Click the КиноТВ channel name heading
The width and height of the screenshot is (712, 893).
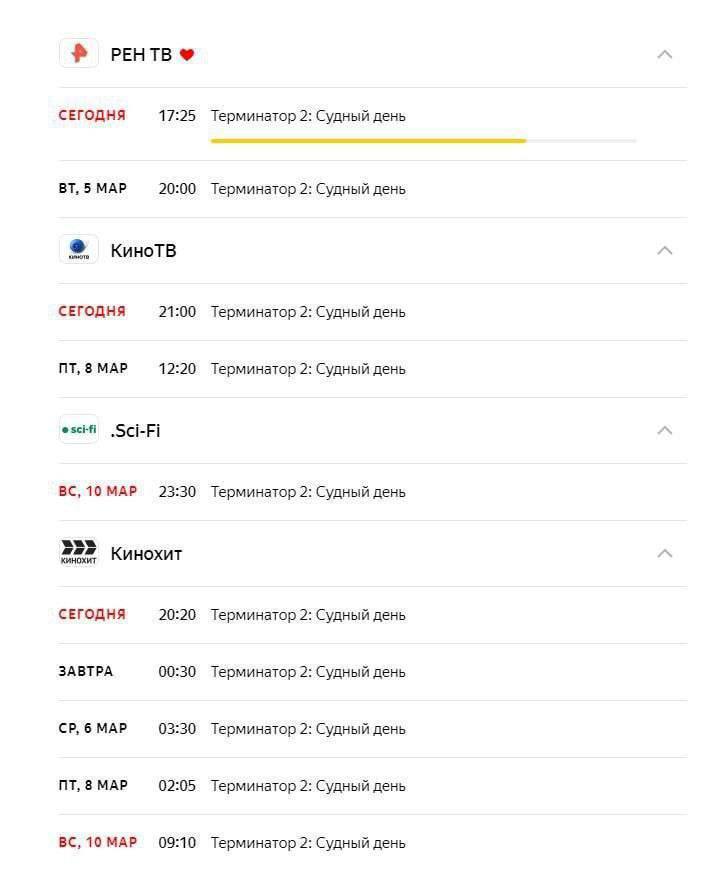coord(144,251)
